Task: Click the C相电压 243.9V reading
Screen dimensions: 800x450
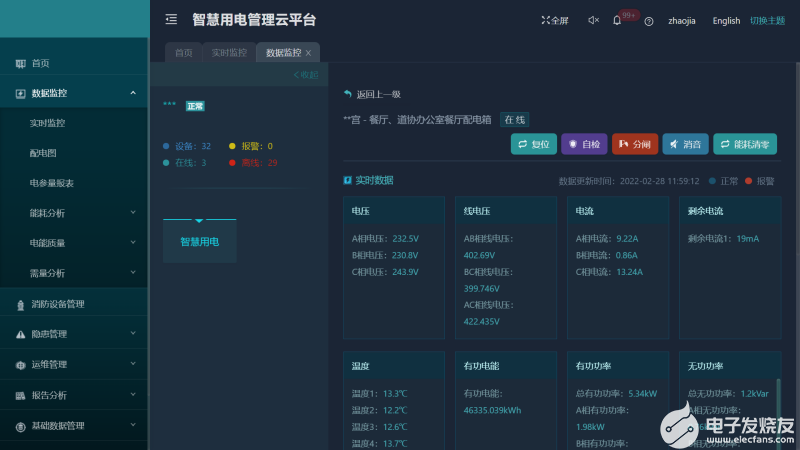Action: pos(385,272)
